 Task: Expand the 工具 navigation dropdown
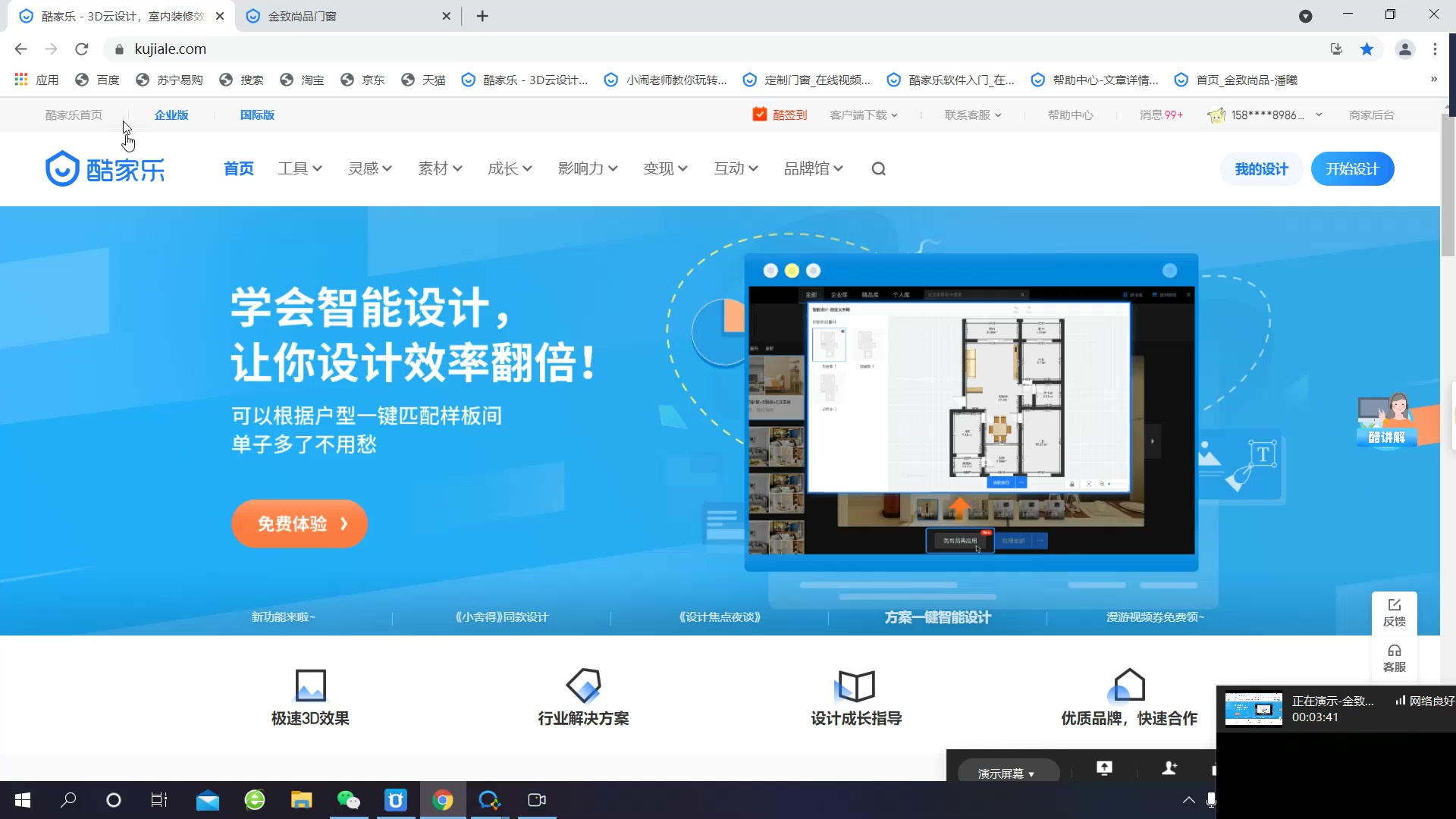[300, 168]
